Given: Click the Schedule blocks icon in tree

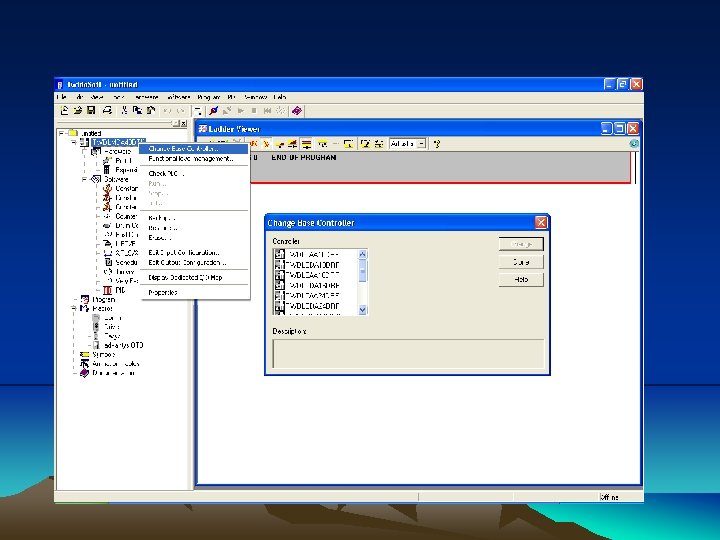Looking at the screenshot, I should (x=108, y=262).
